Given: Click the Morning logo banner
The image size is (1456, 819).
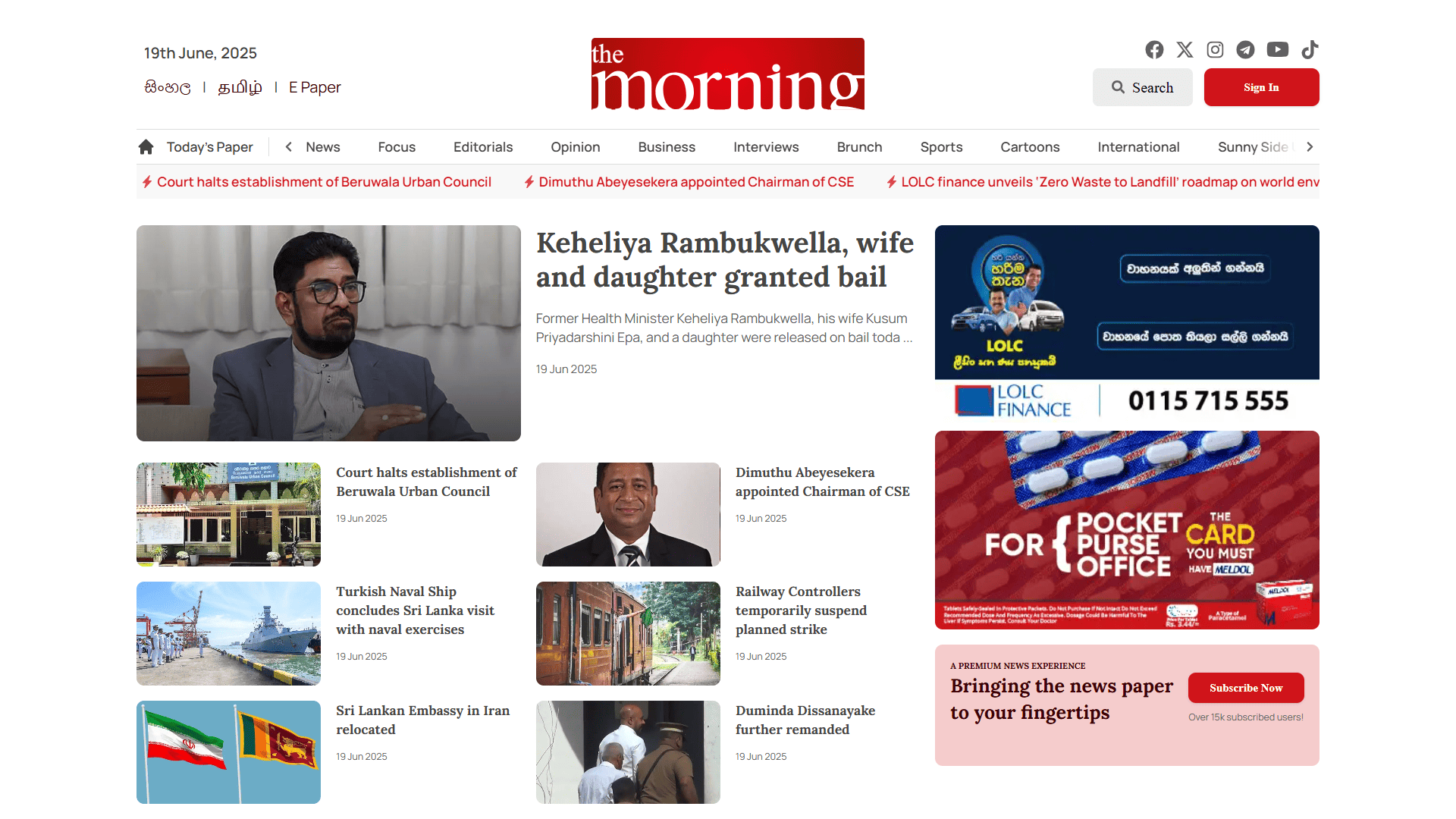Looking at the screenshot, I should (727, 74).
